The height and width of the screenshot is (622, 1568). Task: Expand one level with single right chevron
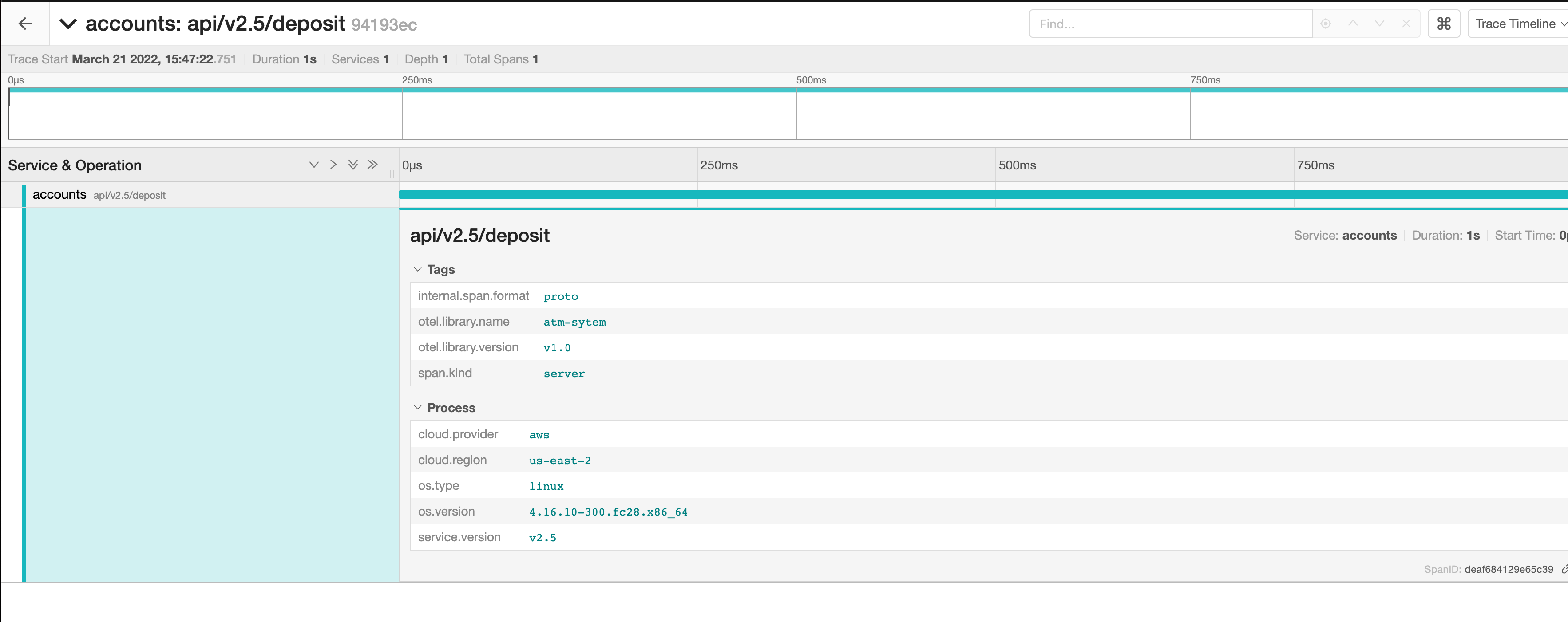click(333, 165)
